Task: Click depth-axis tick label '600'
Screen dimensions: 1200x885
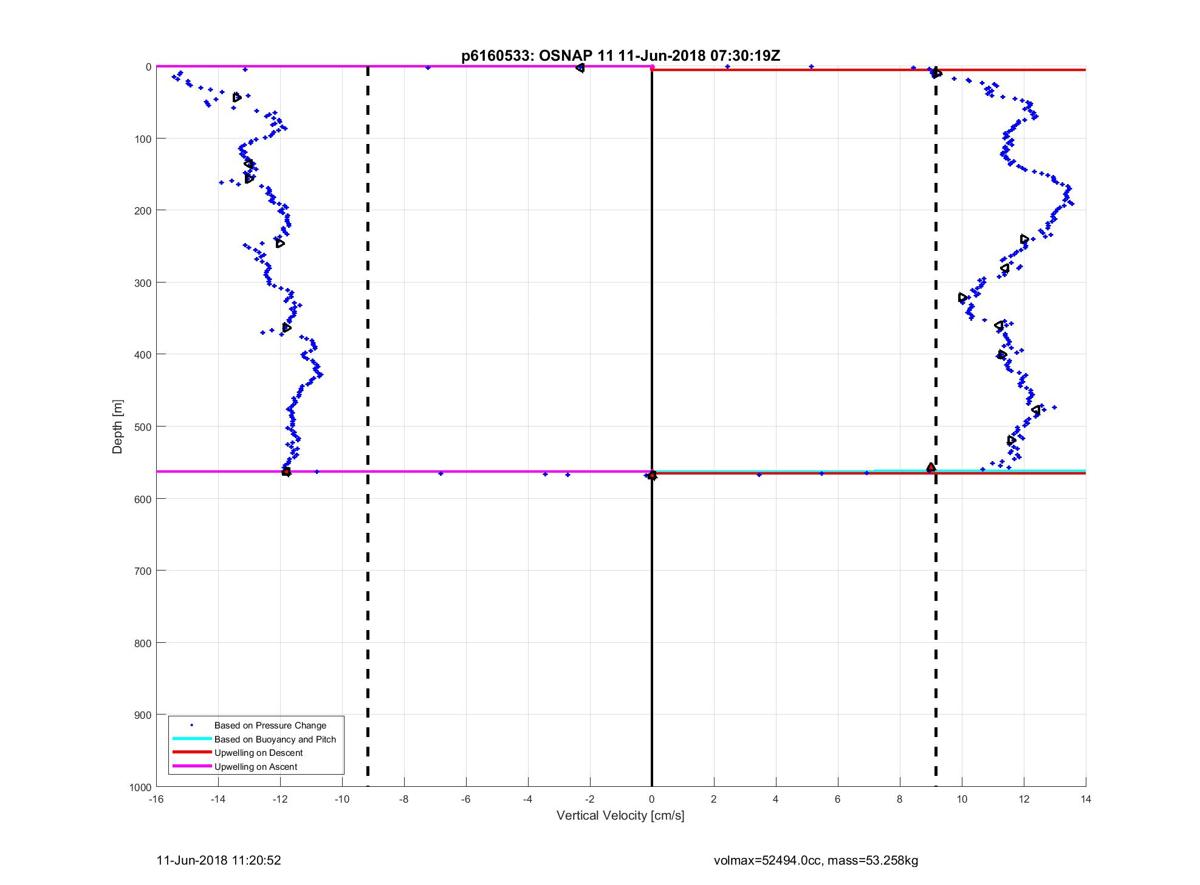Action: pos(142,499)
